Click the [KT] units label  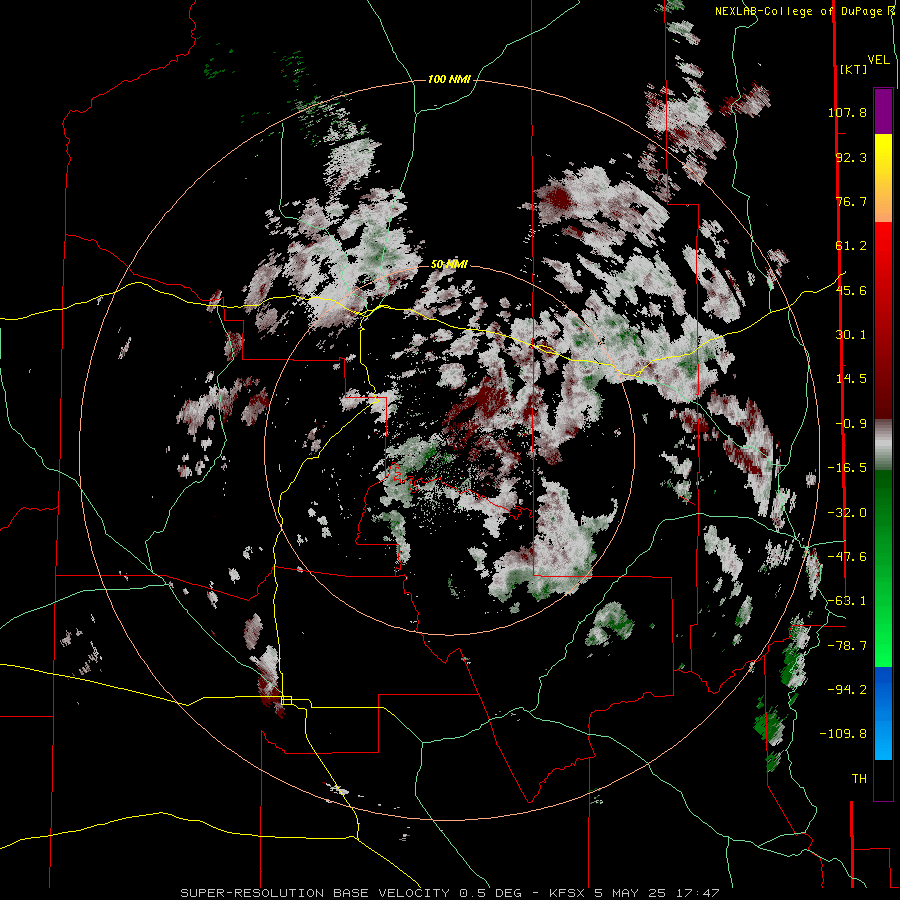click(853, 69)
